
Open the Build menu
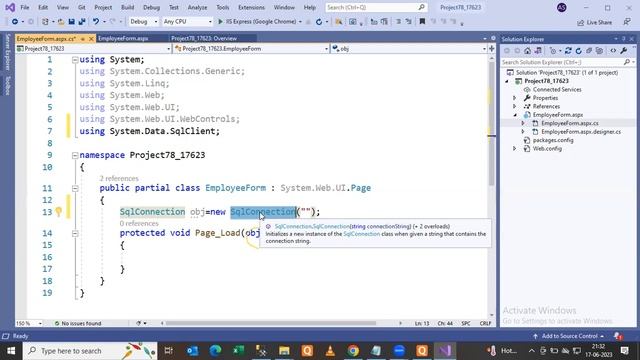127,7
